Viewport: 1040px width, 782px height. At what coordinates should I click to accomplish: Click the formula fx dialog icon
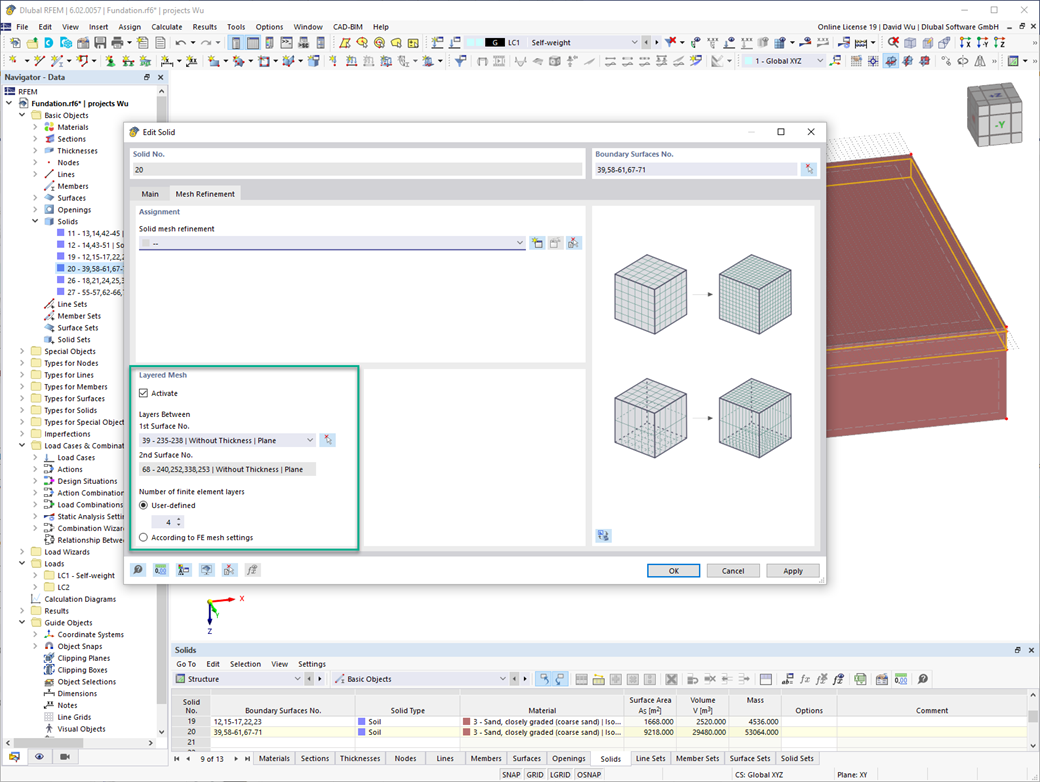(x=252, y=570)
